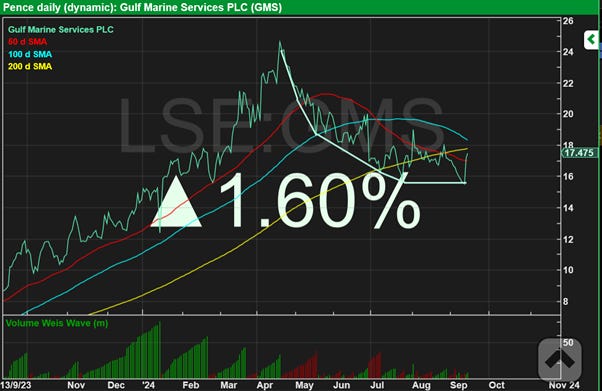Viewport: 602px width, 391px height.
Task: Click the 26 price axis label
Action: 568,21
